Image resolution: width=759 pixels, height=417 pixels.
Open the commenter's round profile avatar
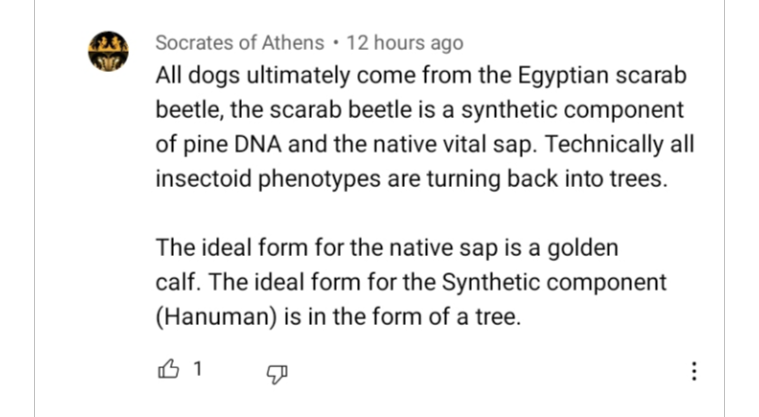click(108, 51)
